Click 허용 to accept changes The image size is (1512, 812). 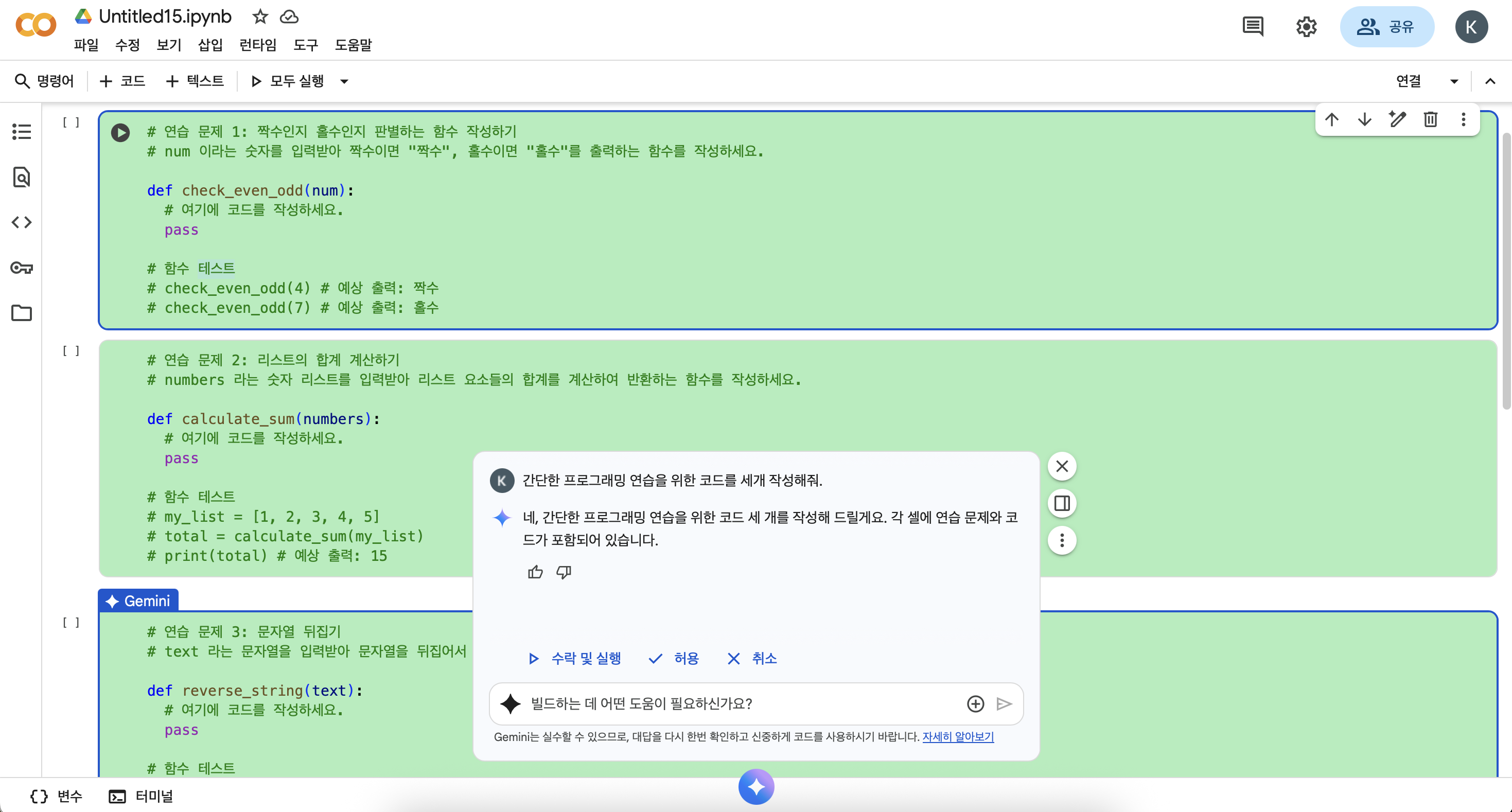click(x=674, y=658)
